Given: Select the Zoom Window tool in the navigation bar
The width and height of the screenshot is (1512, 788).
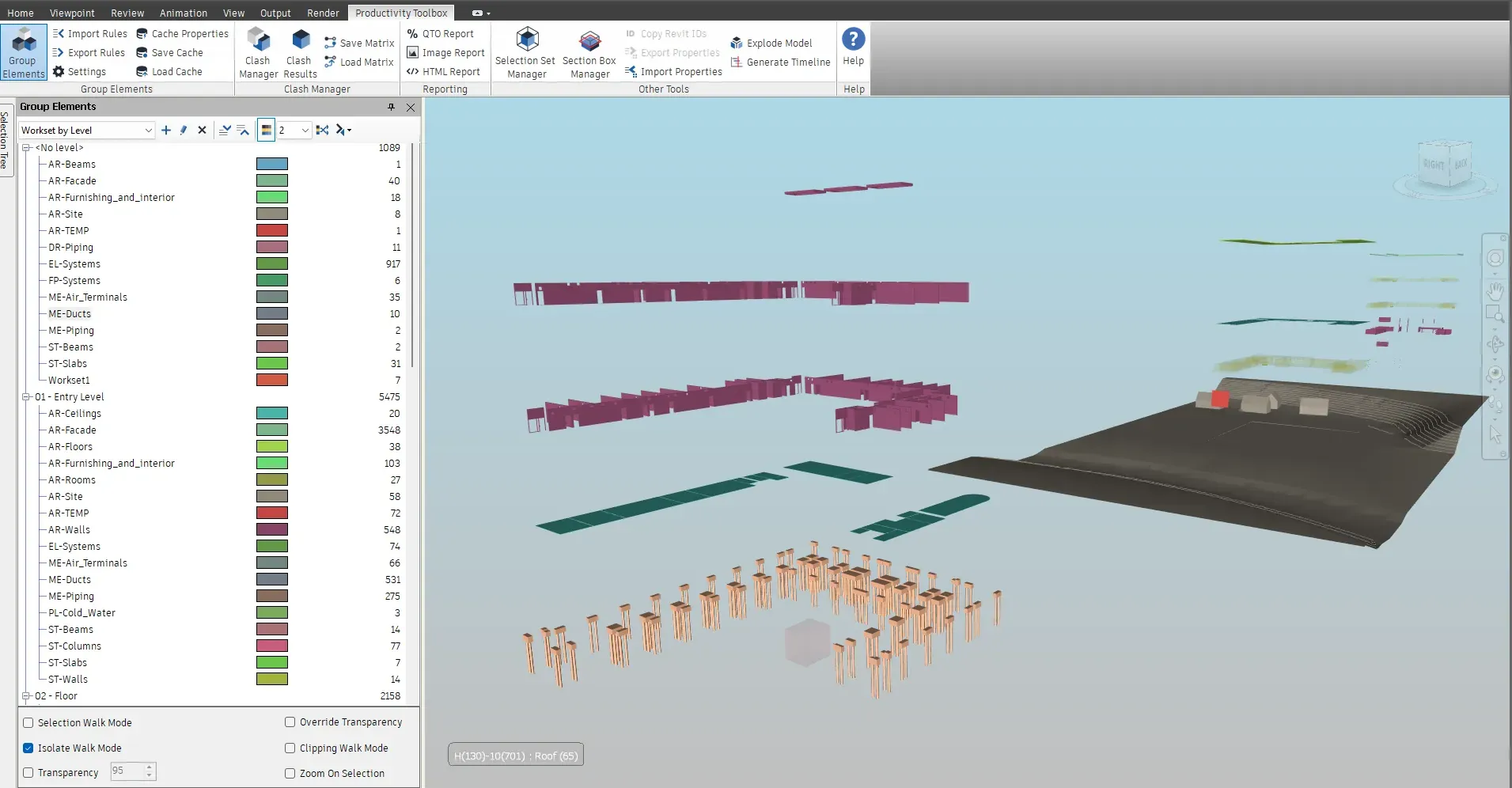Looking at the screenshot, I should pos(1495,315).
